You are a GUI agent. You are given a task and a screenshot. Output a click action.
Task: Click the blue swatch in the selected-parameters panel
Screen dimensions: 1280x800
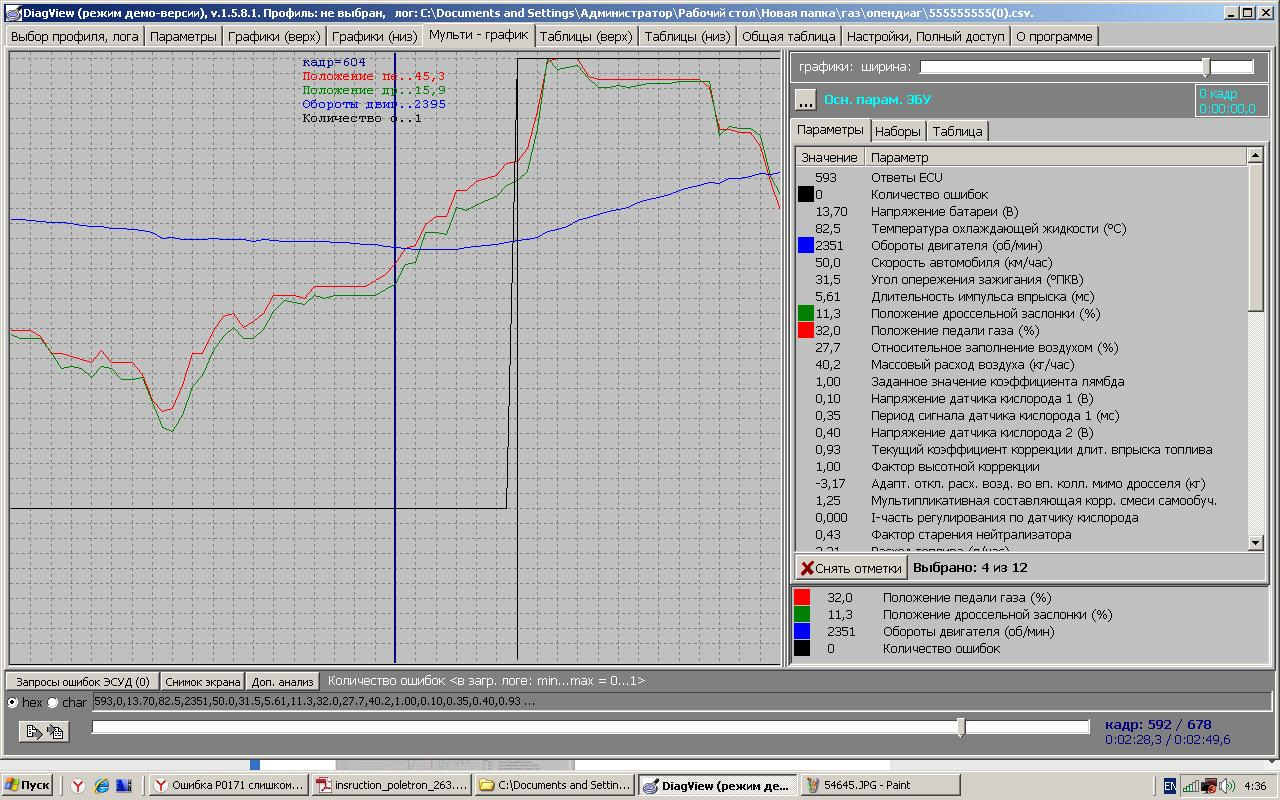click(801, 631)
